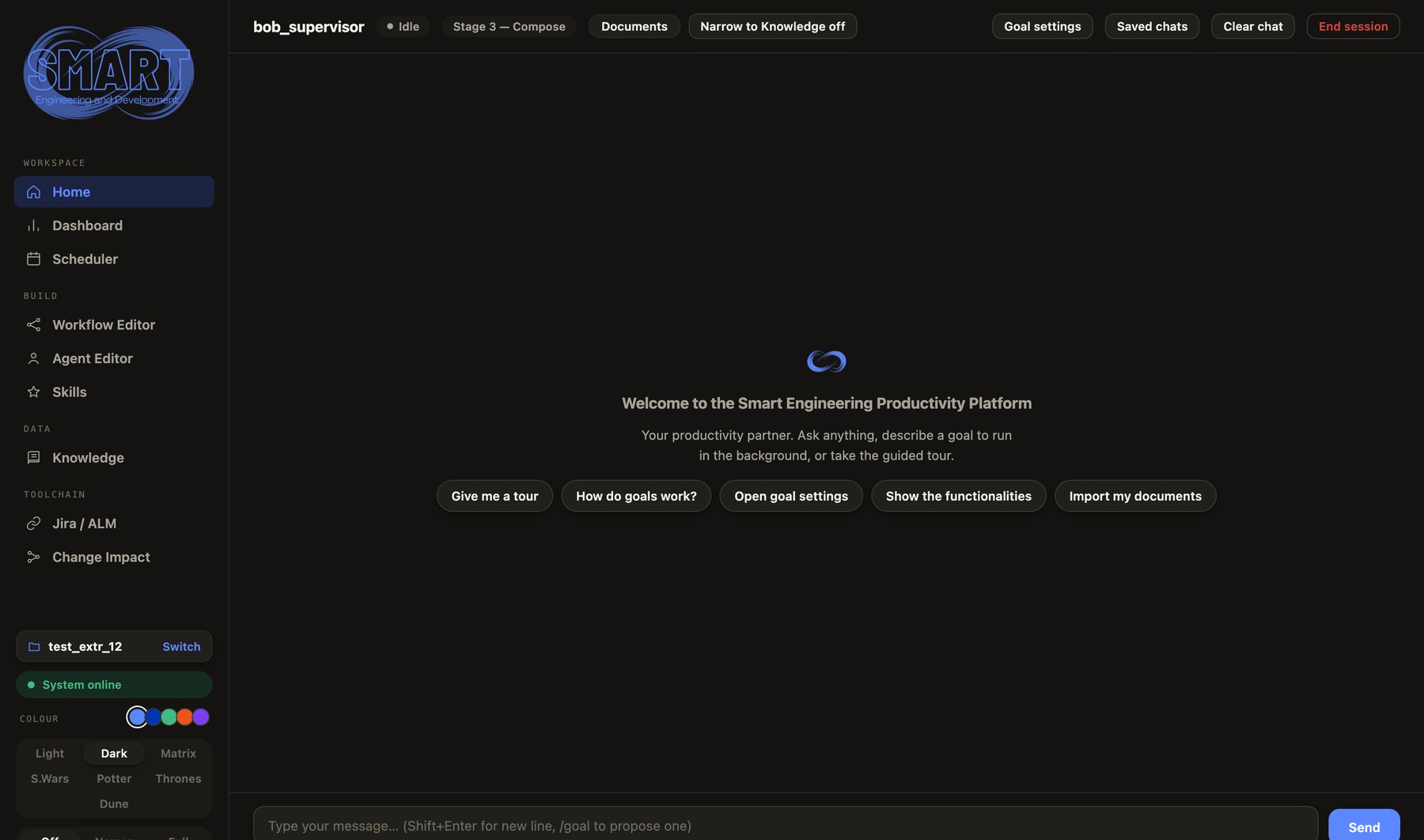Click How do goals work? chip
Viewport: 1424px width, 840px height.
[636, 496]
